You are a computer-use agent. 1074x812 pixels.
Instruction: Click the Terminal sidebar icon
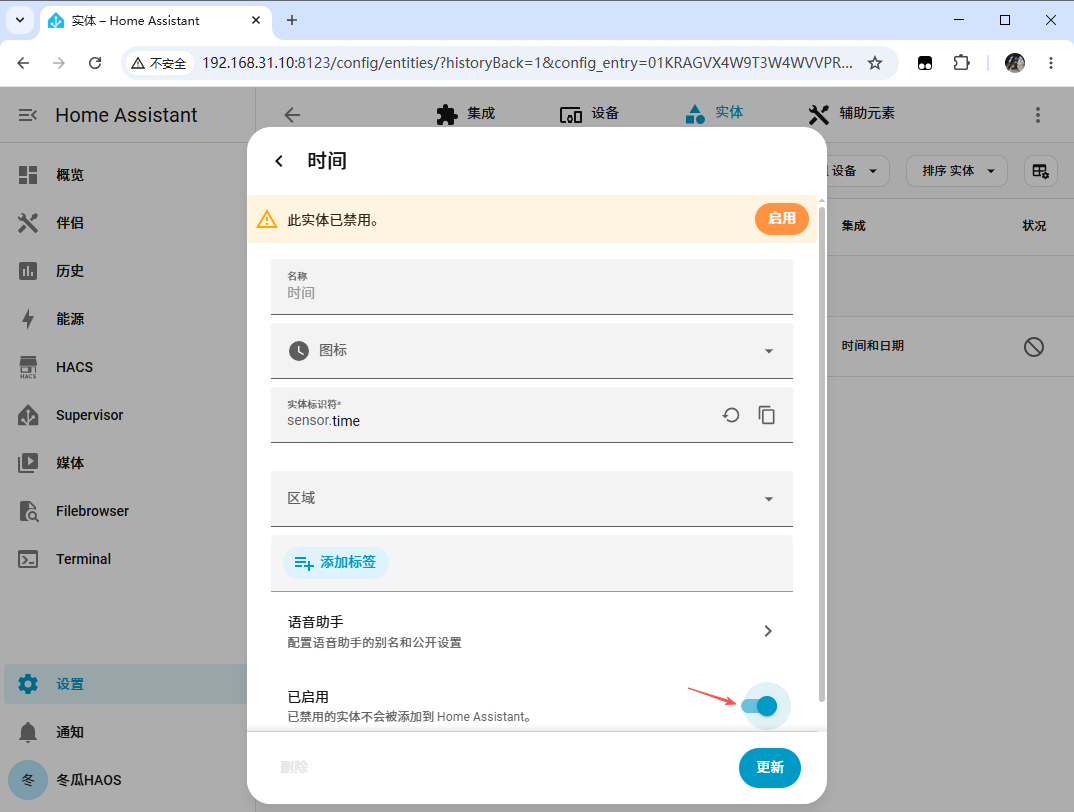click(x=28, y=559)
